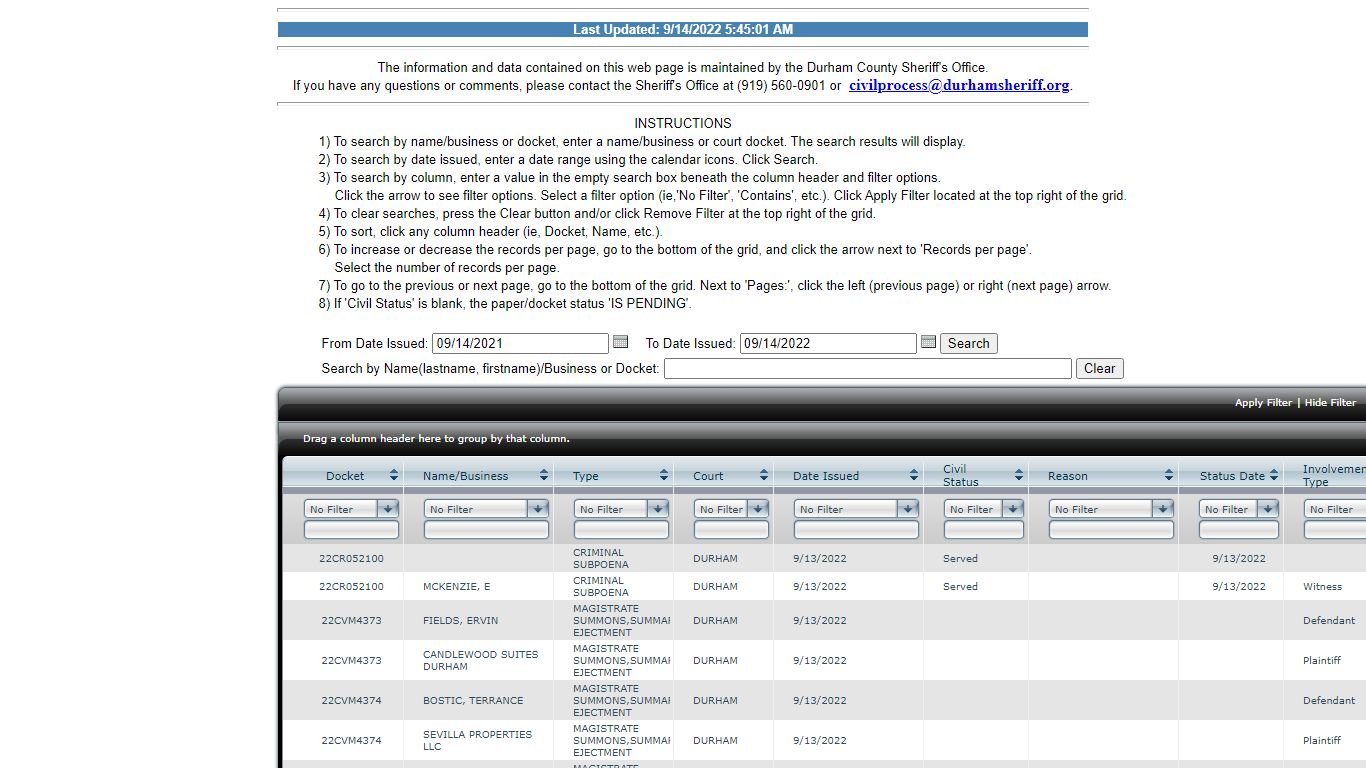
Task: Sort by Docket column arrows
Action: [x=394, y=475]
